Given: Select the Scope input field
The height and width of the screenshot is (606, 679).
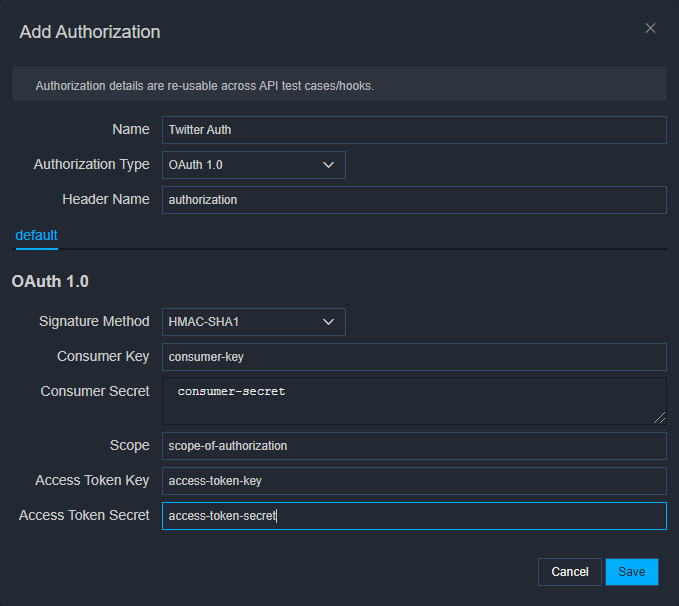Looking at the screenshot, I should coord(414,446).
